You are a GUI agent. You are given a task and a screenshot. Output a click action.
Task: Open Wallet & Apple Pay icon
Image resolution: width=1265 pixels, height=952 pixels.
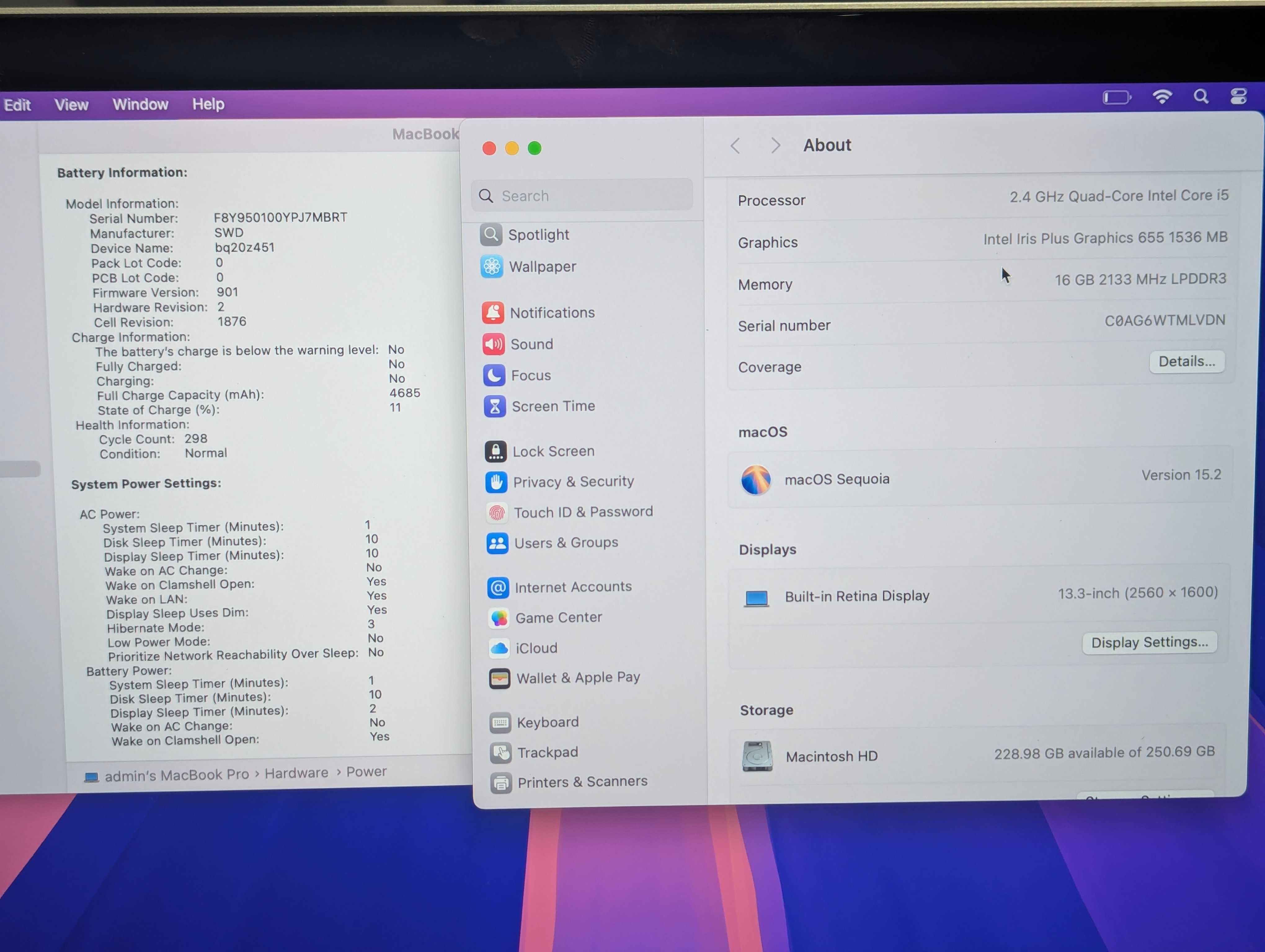(x=500, y=679)
